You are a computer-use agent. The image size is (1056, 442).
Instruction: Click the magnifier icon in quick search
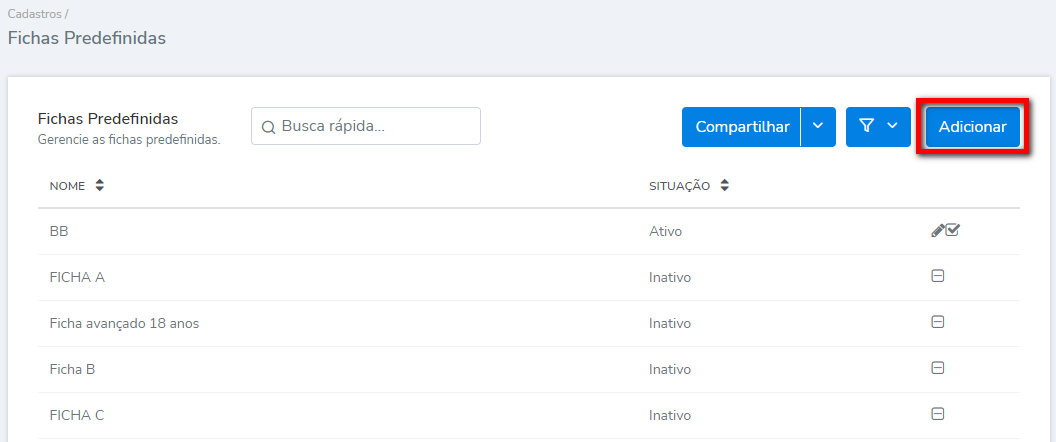pos(268,127)
